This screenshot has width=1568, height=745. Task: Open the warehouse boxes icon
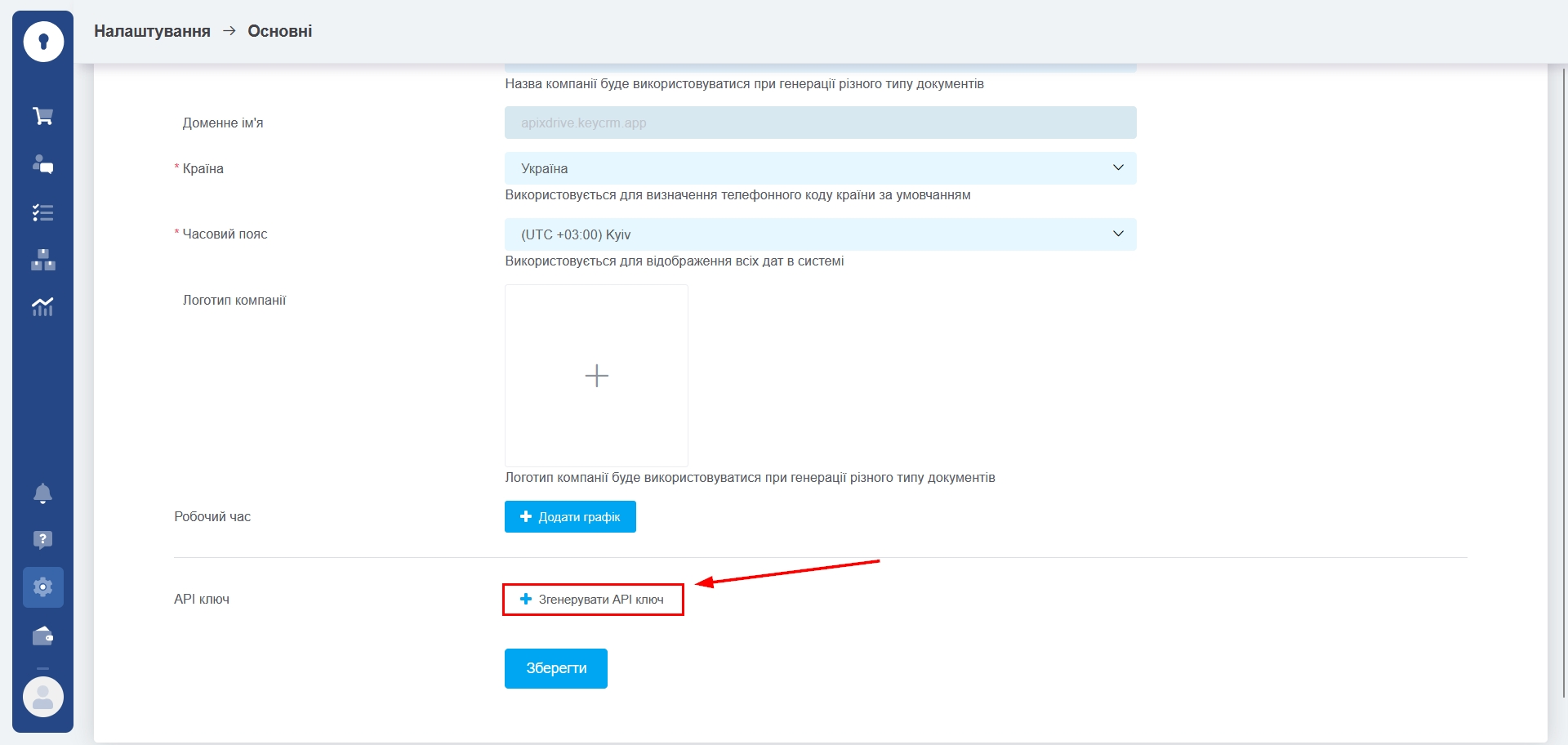[x=43, y=260]
